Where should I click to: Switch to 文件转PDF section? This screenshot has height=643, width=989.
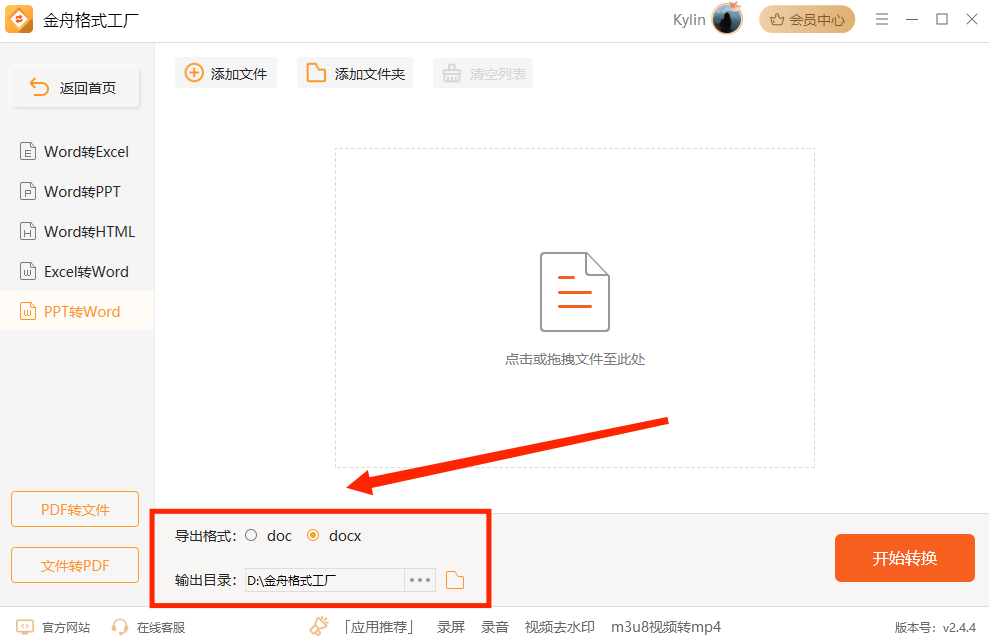(x=75, y=565)
